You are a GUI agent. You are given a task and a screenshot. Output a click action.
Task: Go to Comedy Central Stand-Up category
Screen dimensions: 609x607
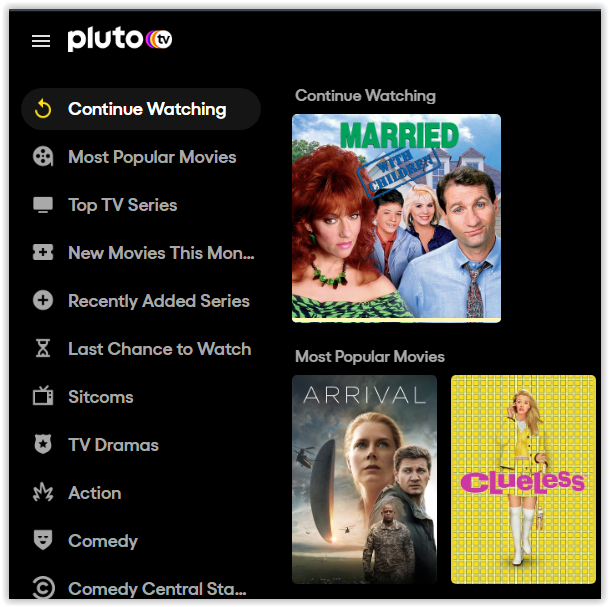pos(157,589)
